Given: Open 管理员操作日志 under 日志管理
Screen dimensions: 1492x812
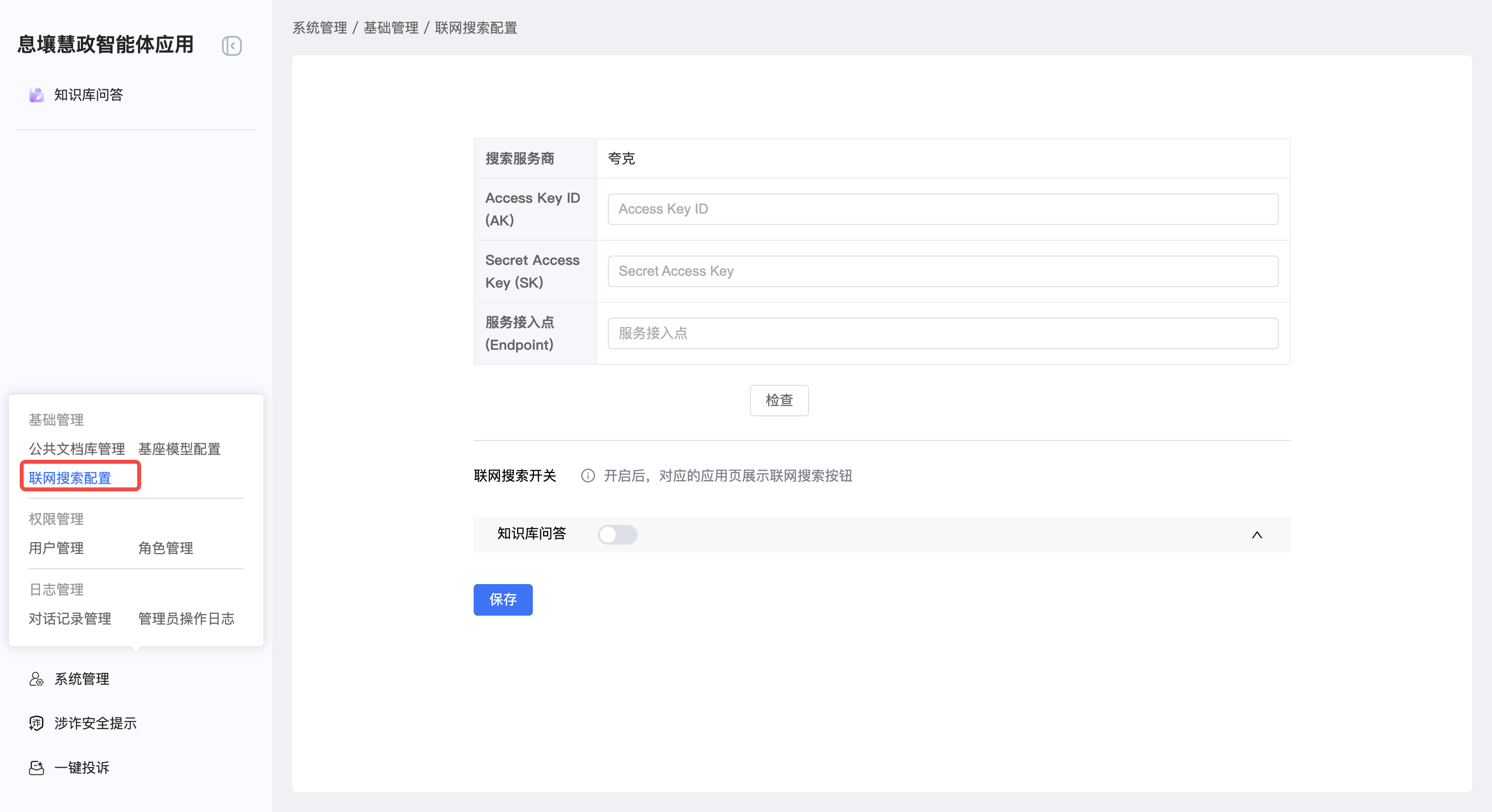Looking at the screenshot, I should pos(186,619).
